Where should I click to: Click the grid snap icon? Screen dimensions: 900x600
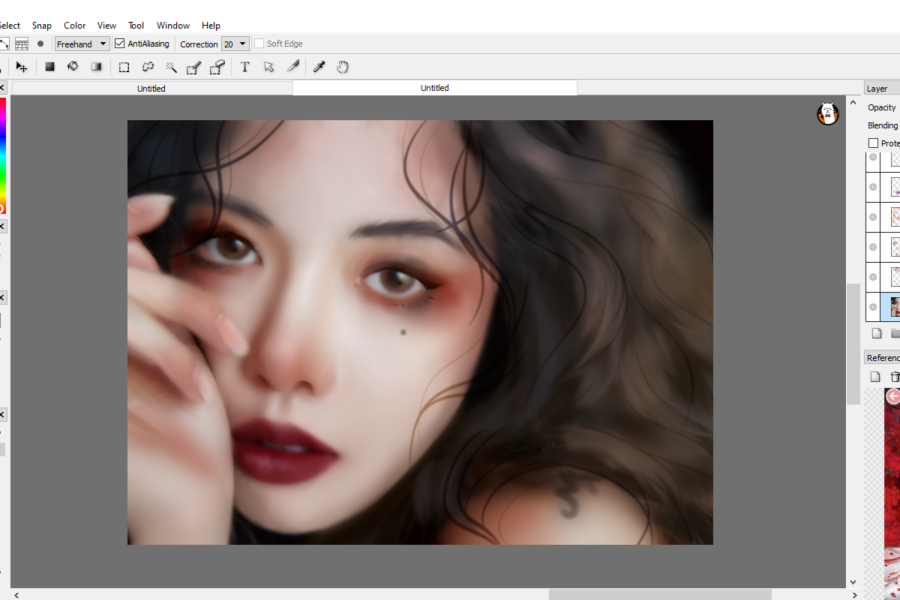pyautogui.click(x=22, y=44)
